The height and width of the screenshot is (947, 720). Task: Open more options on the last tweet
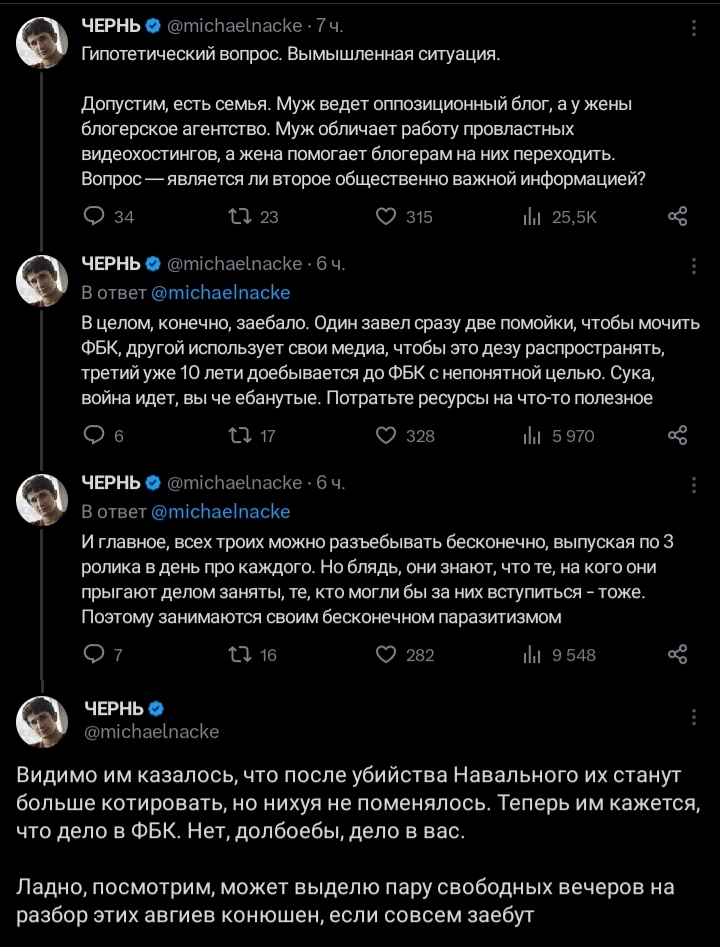(694, 718)
